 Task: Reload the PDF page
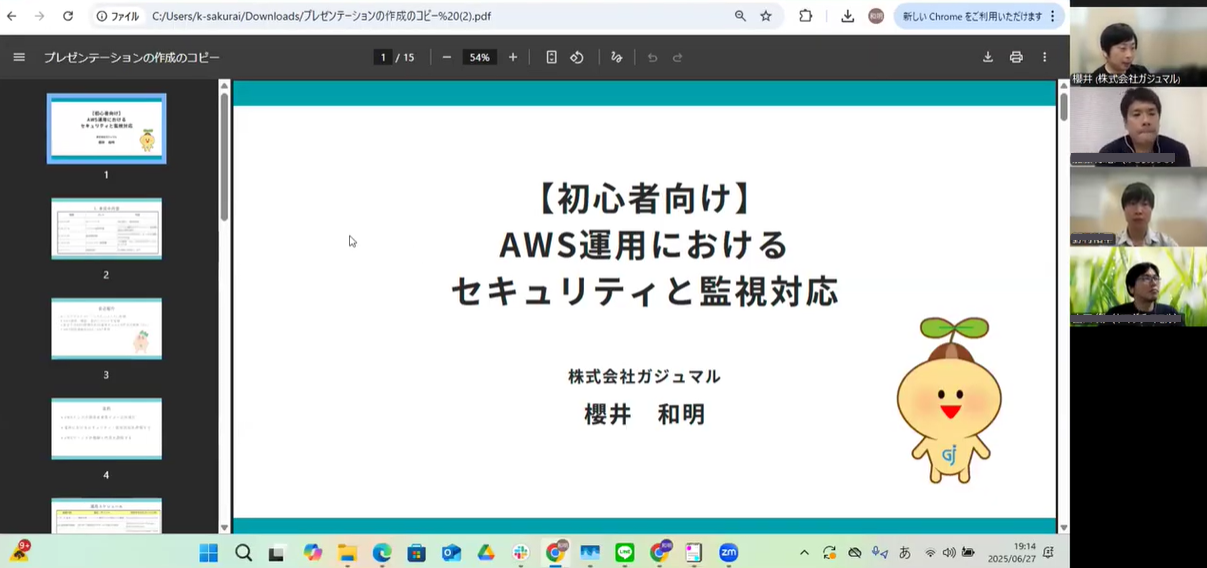[x=68, y=16]
